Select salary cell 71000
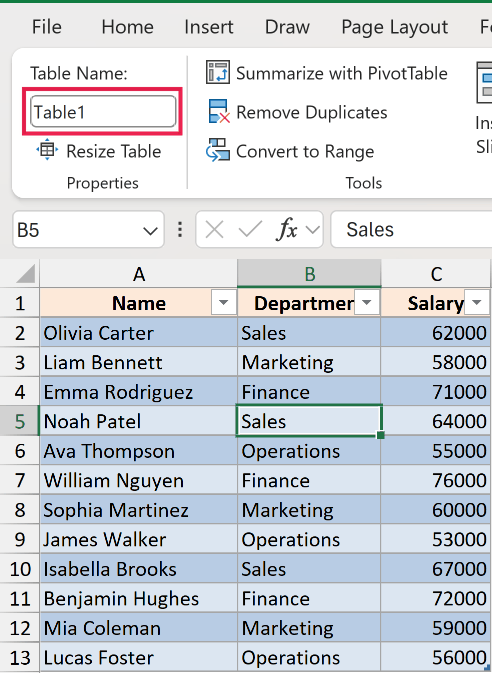This screenshot has width=492, height=673. point(435,392)
